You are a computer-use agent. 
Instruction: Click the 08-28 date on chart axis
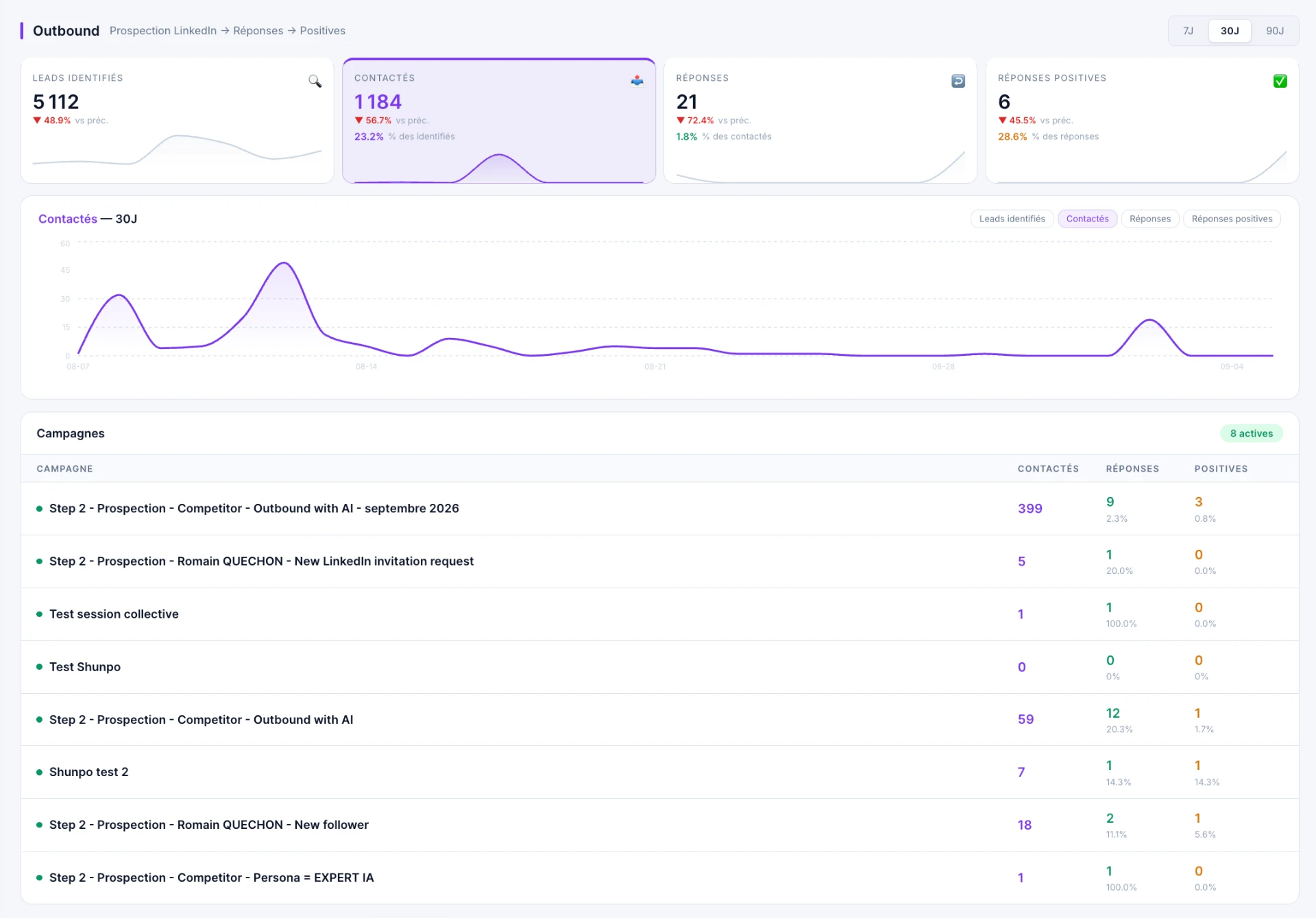tap(943, 367)
